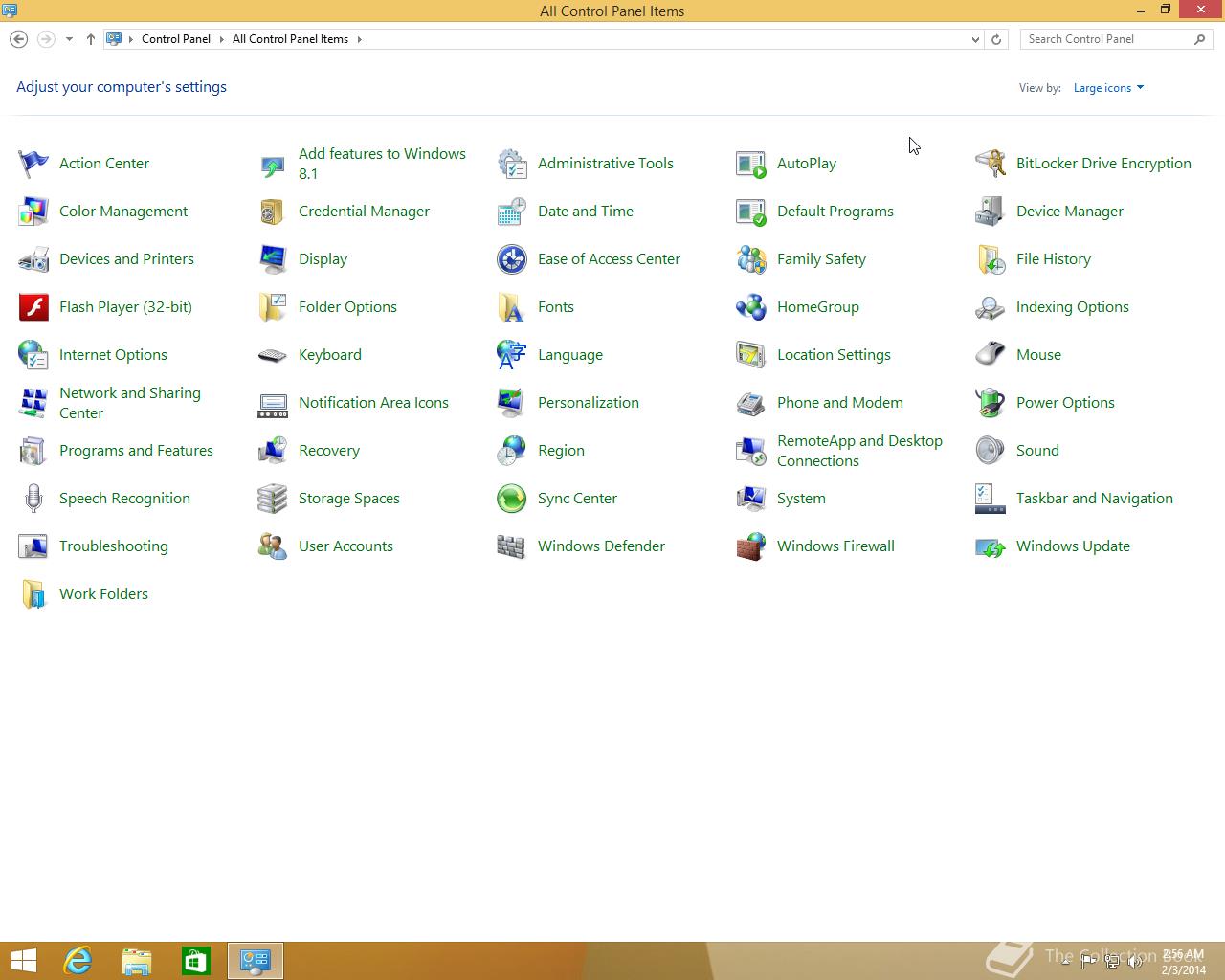Launch the Flash Player (32-bit) icon
The height and width of the screenshot is (980, 1225).
(33, 307)
